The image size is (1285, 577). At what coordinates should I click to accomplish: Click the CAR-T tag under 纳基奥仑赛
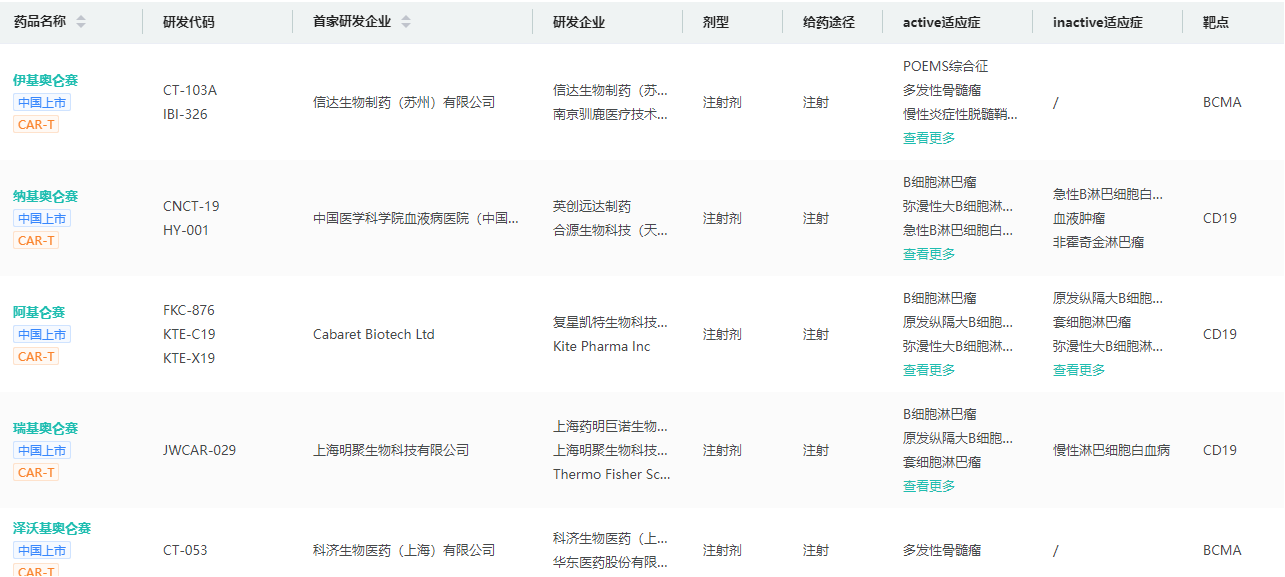[36, 240]
